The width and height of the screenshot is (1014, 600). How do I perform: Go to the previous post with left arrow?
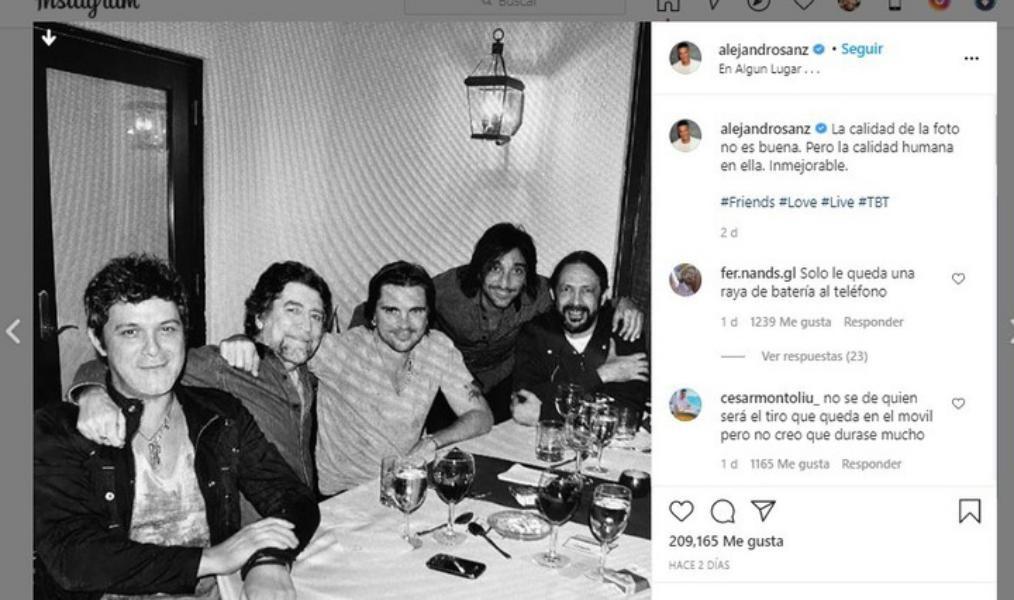click(13, 332)
